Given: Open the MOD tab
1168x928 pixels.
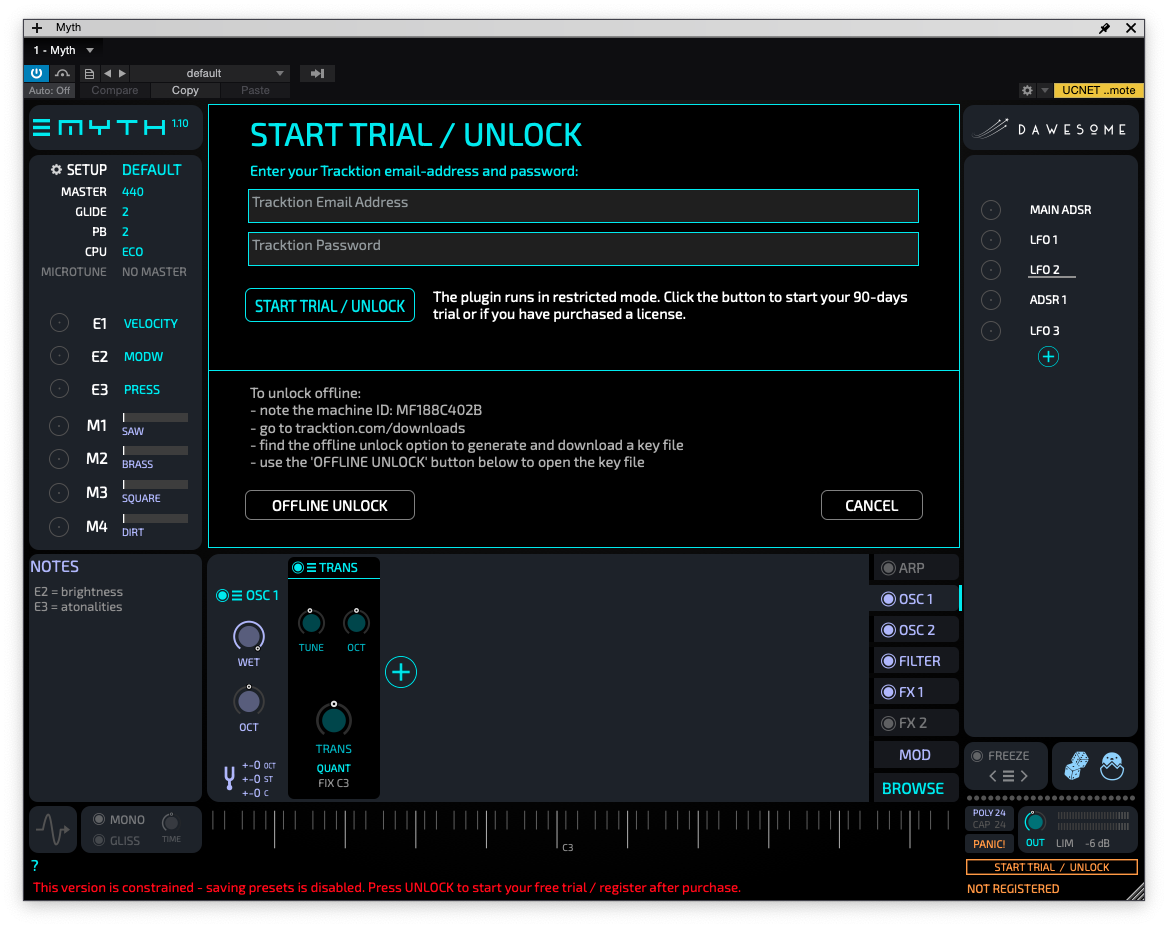Looking at the screenshot, I should click(x=915, y=754).
